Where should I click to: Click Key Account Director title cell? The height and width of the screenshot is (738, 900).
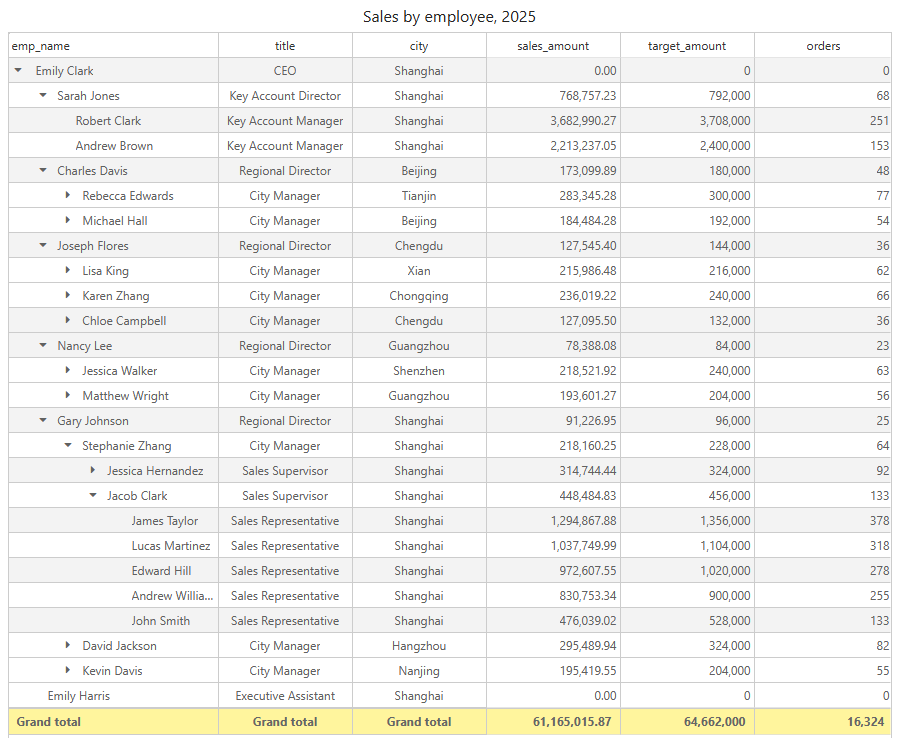click(285, 96)
